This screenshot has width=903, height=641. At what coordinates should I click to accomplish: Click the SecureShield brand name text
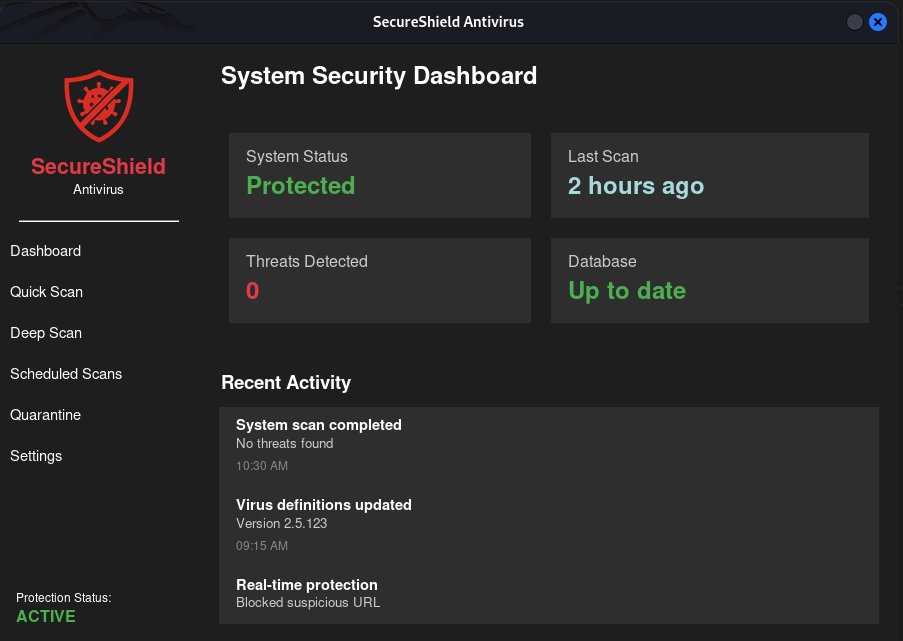[98, 166]
